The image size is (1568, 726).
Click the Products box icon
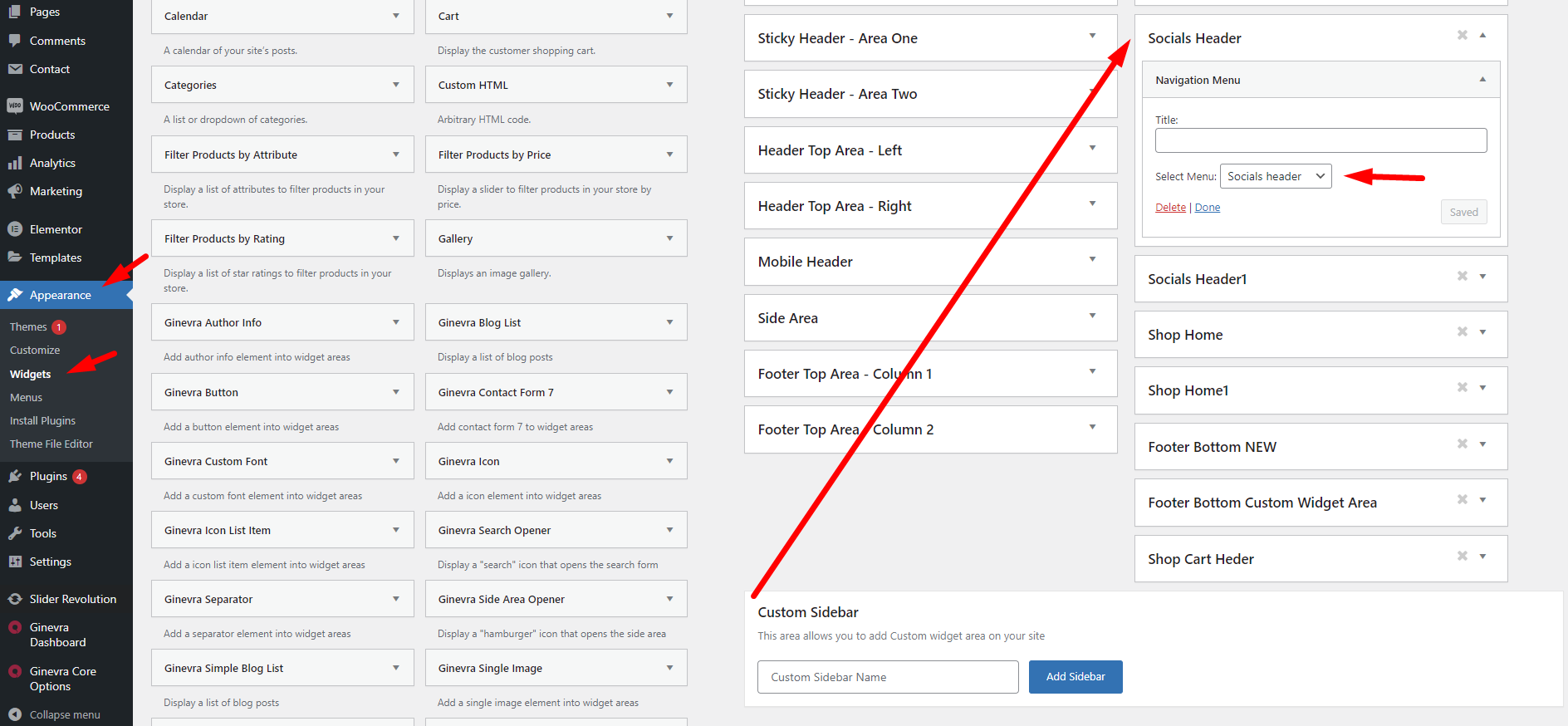click(x=15, y=135)
